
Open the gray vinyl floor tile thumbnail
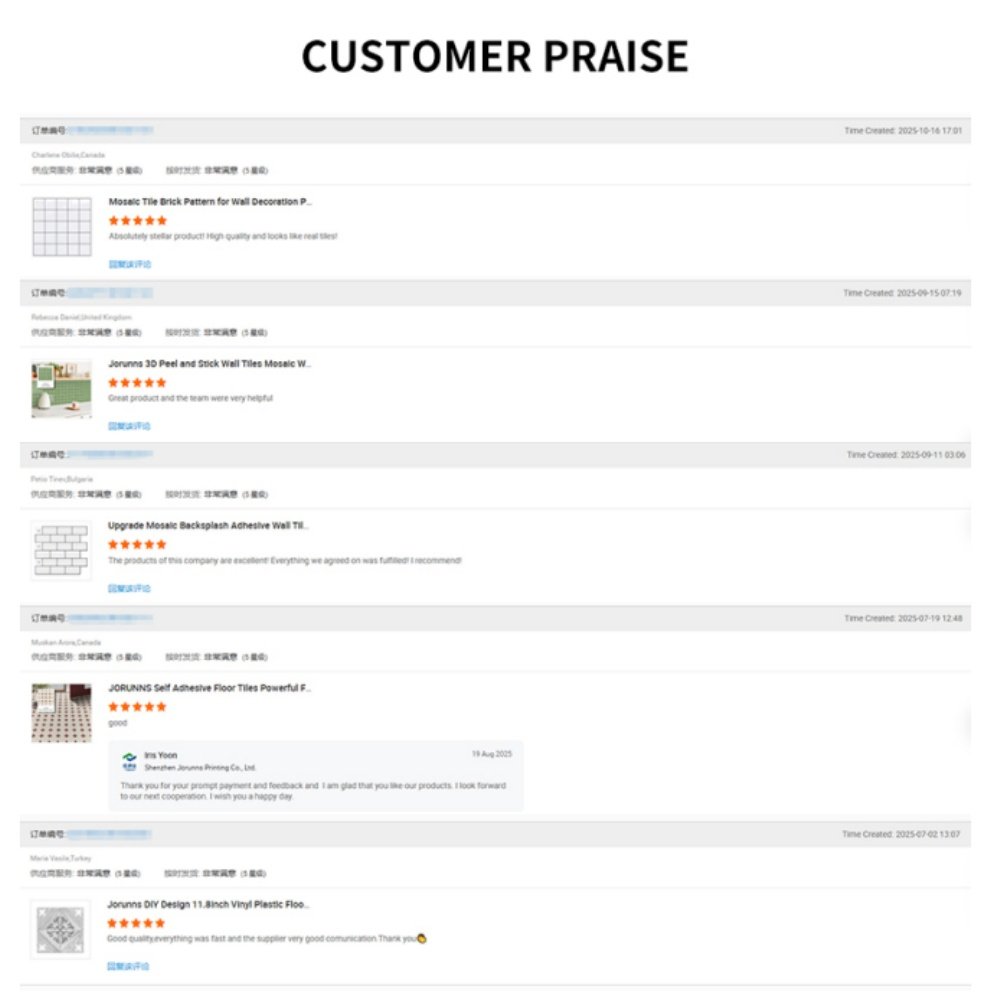tap(60, 929)
